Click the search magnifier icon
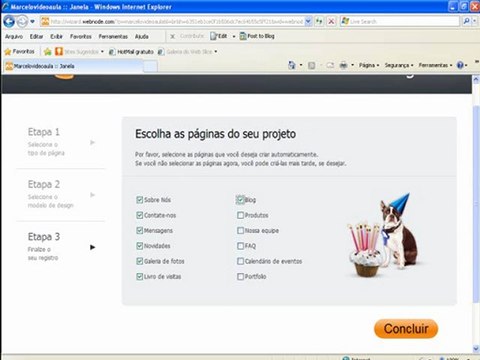480x360 pixels. pyautogui.click(x=466, y=22)
